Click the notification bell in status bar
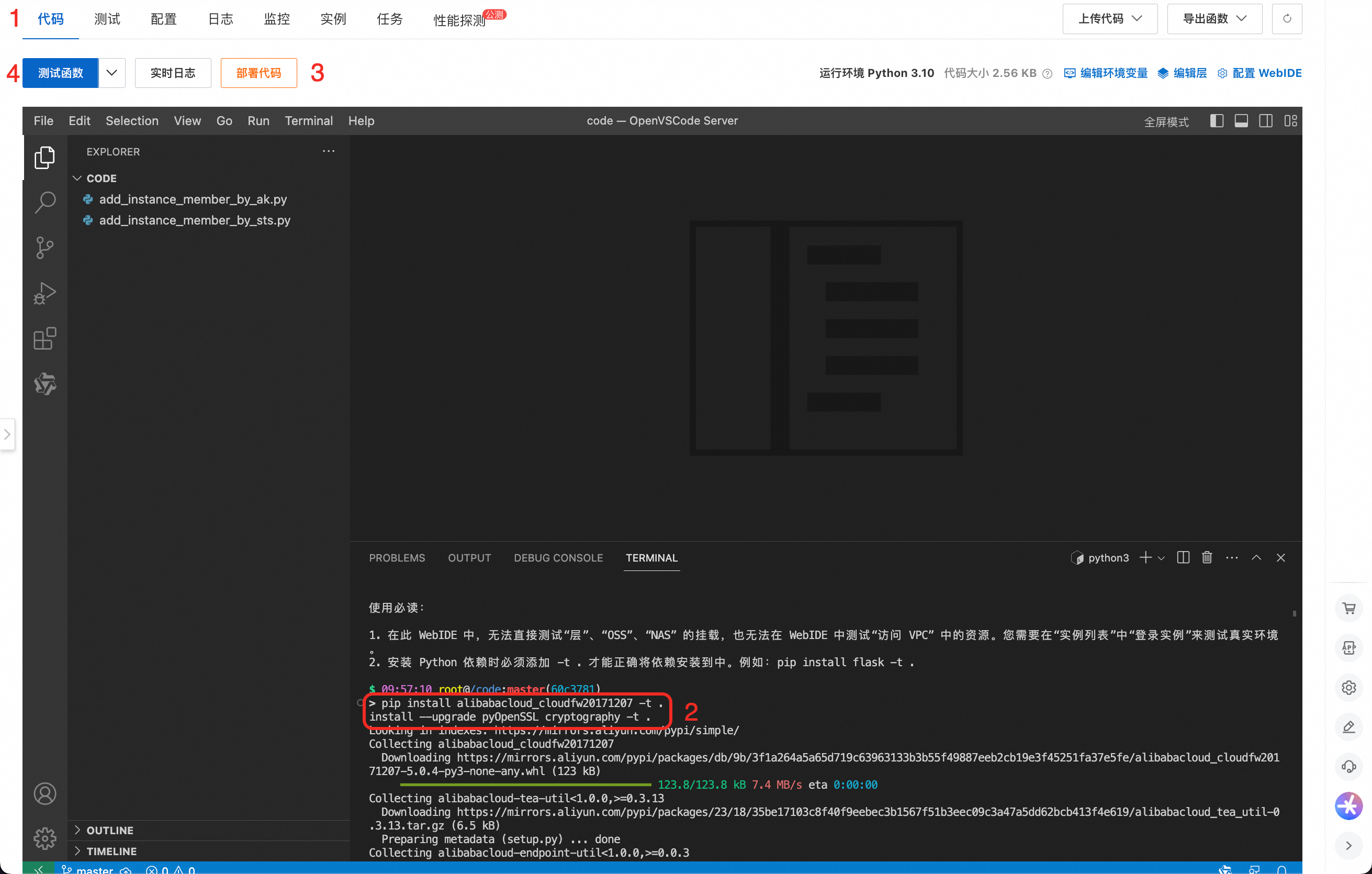This screenshot has width=1372, height=874. click(x=1281, y=869)
